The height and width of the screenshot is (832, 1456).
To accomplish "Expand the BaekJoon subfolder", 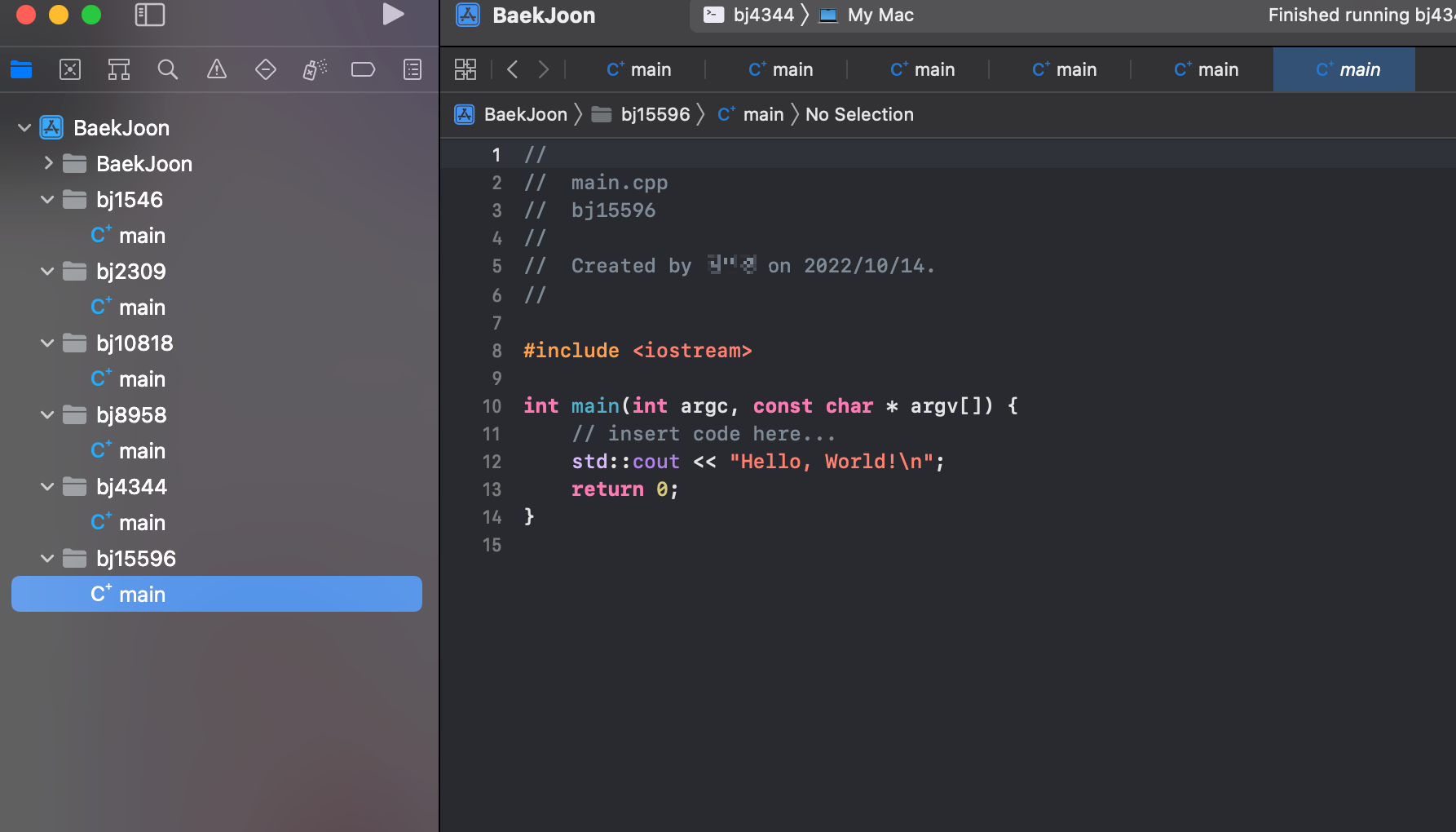I will [48, 163].
